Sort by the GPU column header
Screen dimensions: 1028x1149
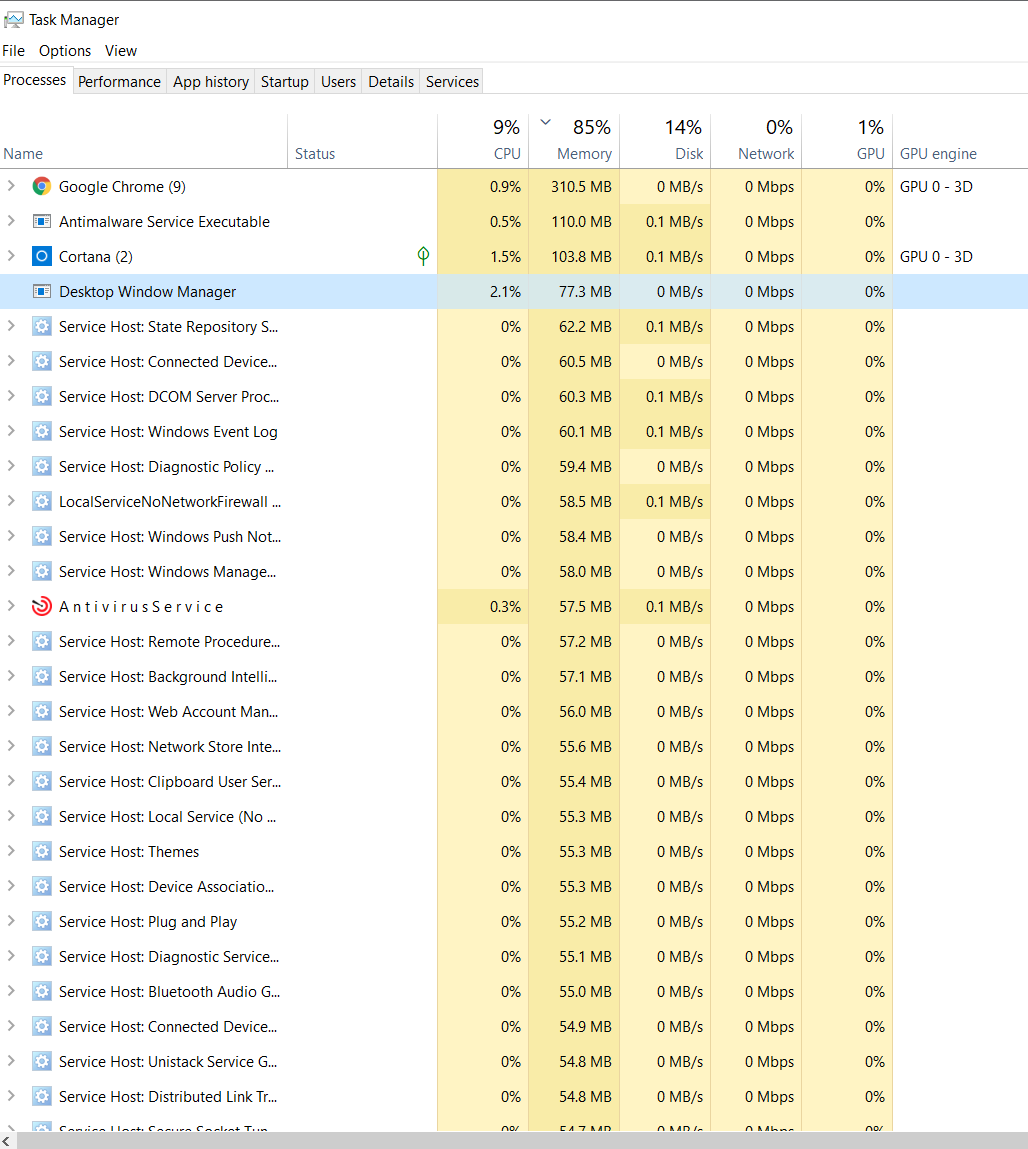[x=846, y=141]
